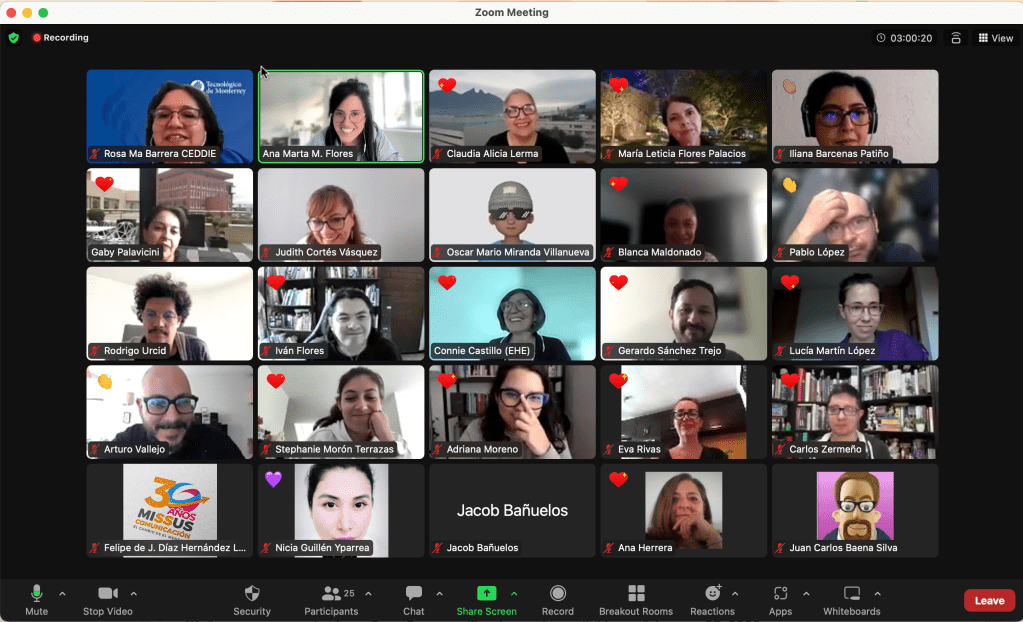Toggle the Record button
This screenshot has width=1023, height=622.
click(558, 599)
